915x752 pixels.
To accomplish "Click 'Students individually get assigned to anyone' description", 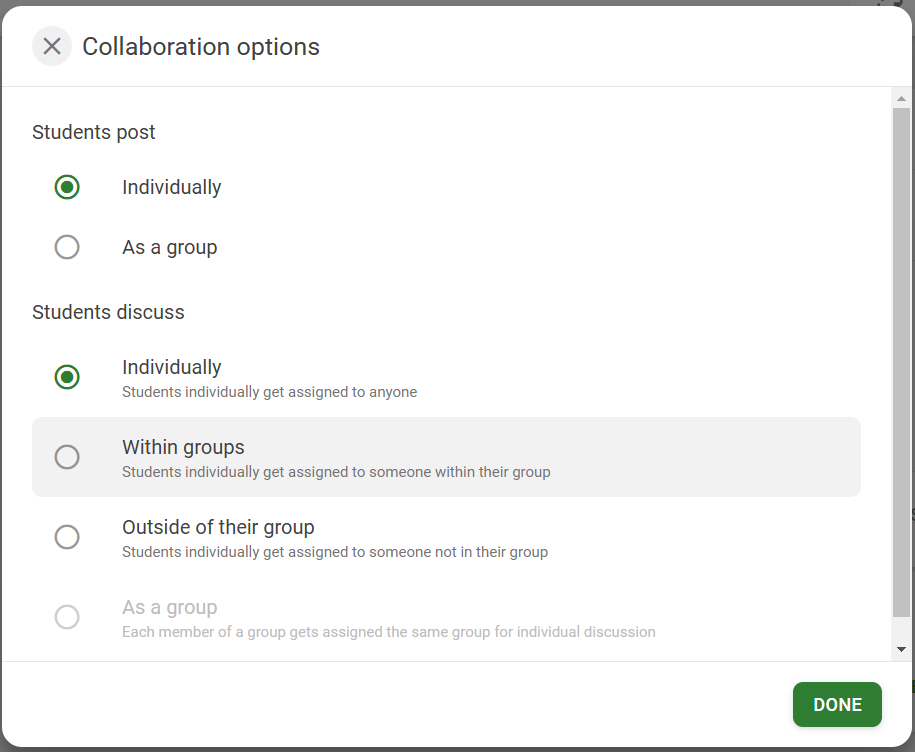I will [x=270, y=392].
